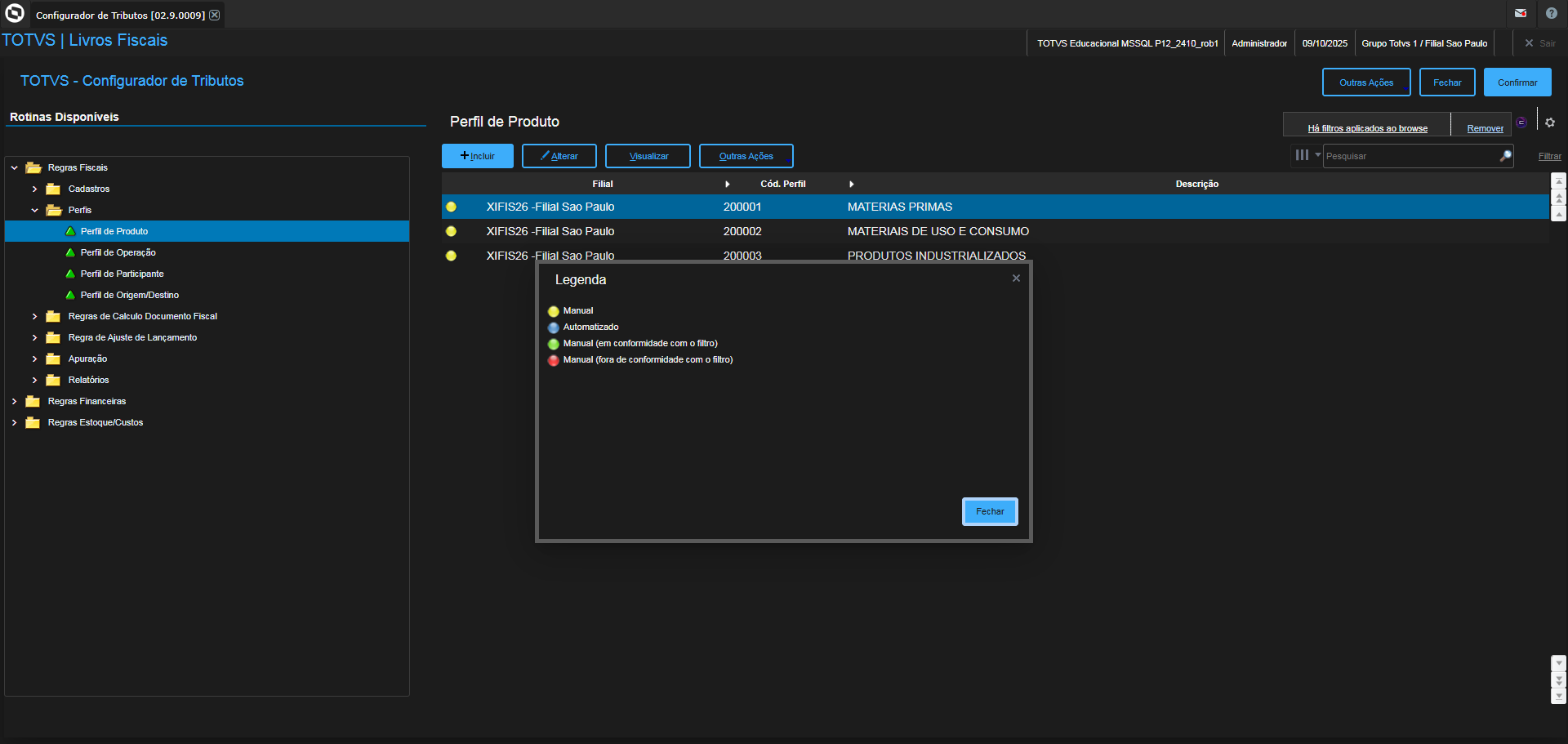Click the green conformidade legend dot
Screen dimensions: 1568x744
pos(554,344)
